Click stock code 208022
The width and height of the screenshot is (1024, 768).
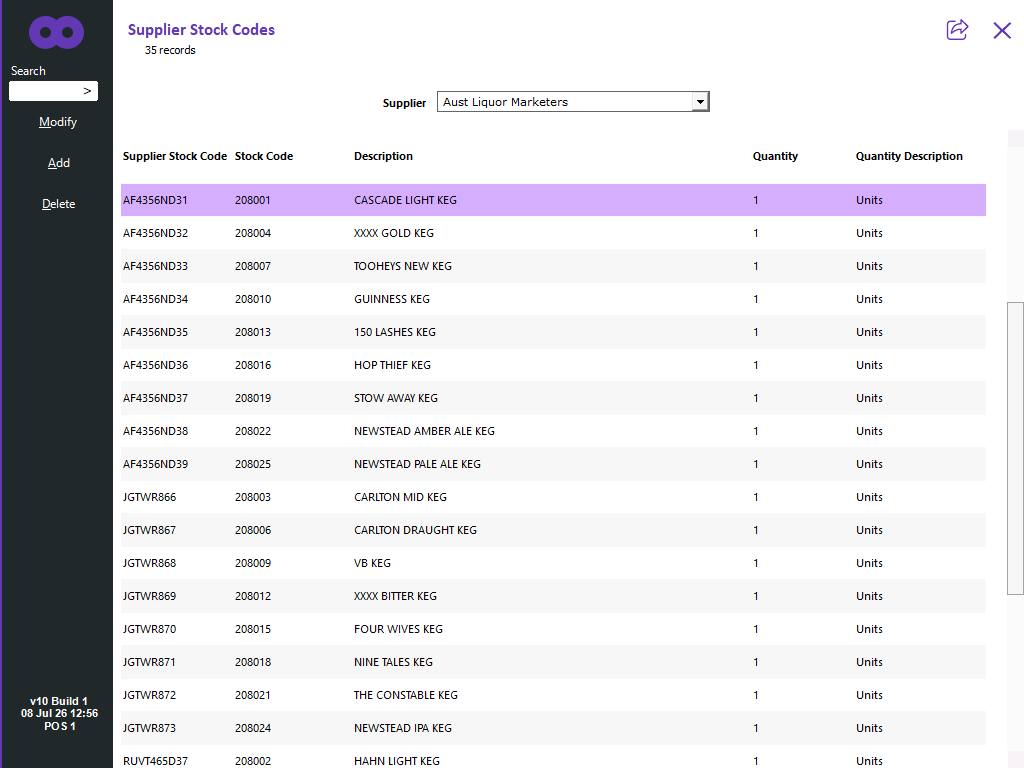pyautogui.click(x=253, y=431)
